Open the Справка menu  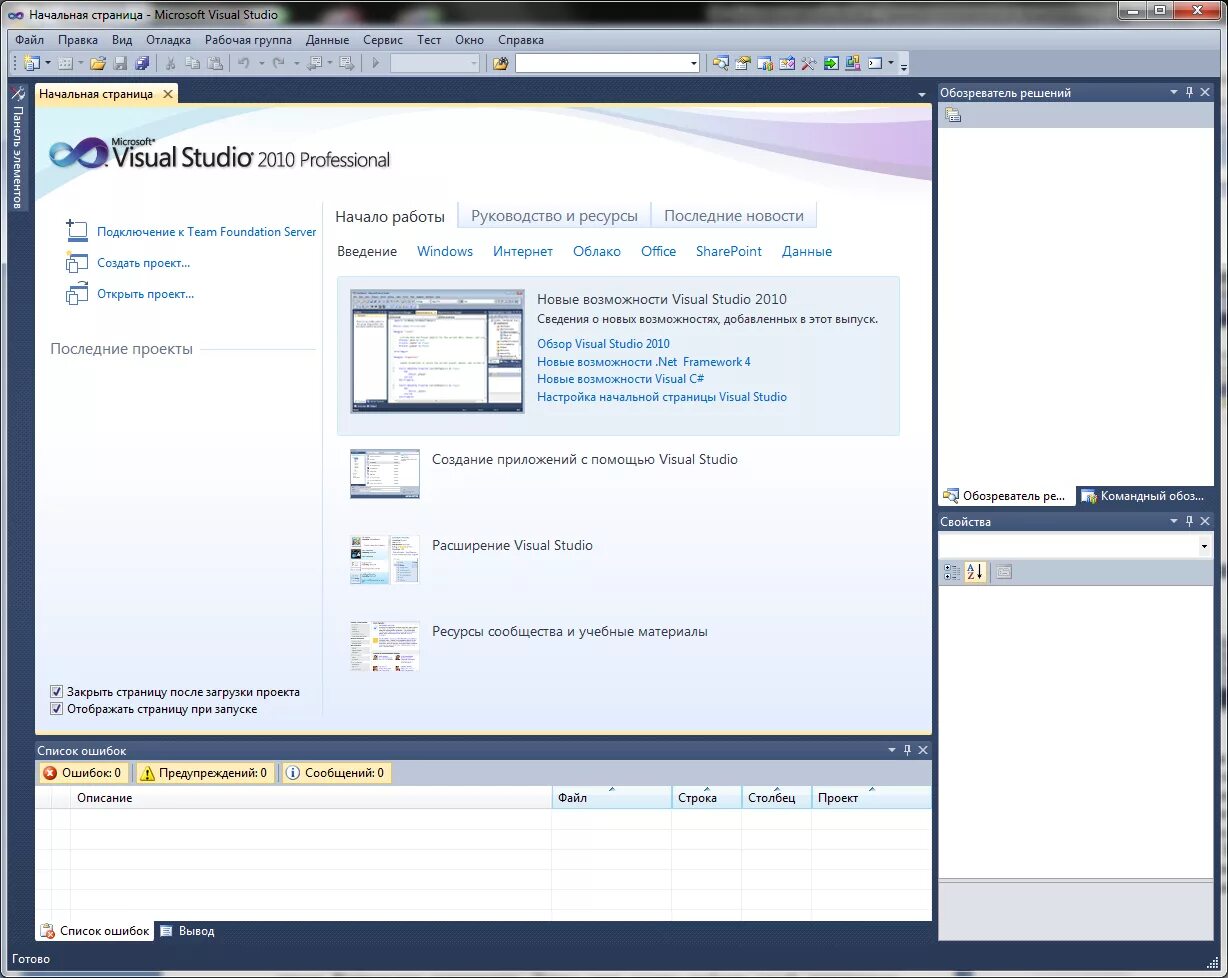520,40
